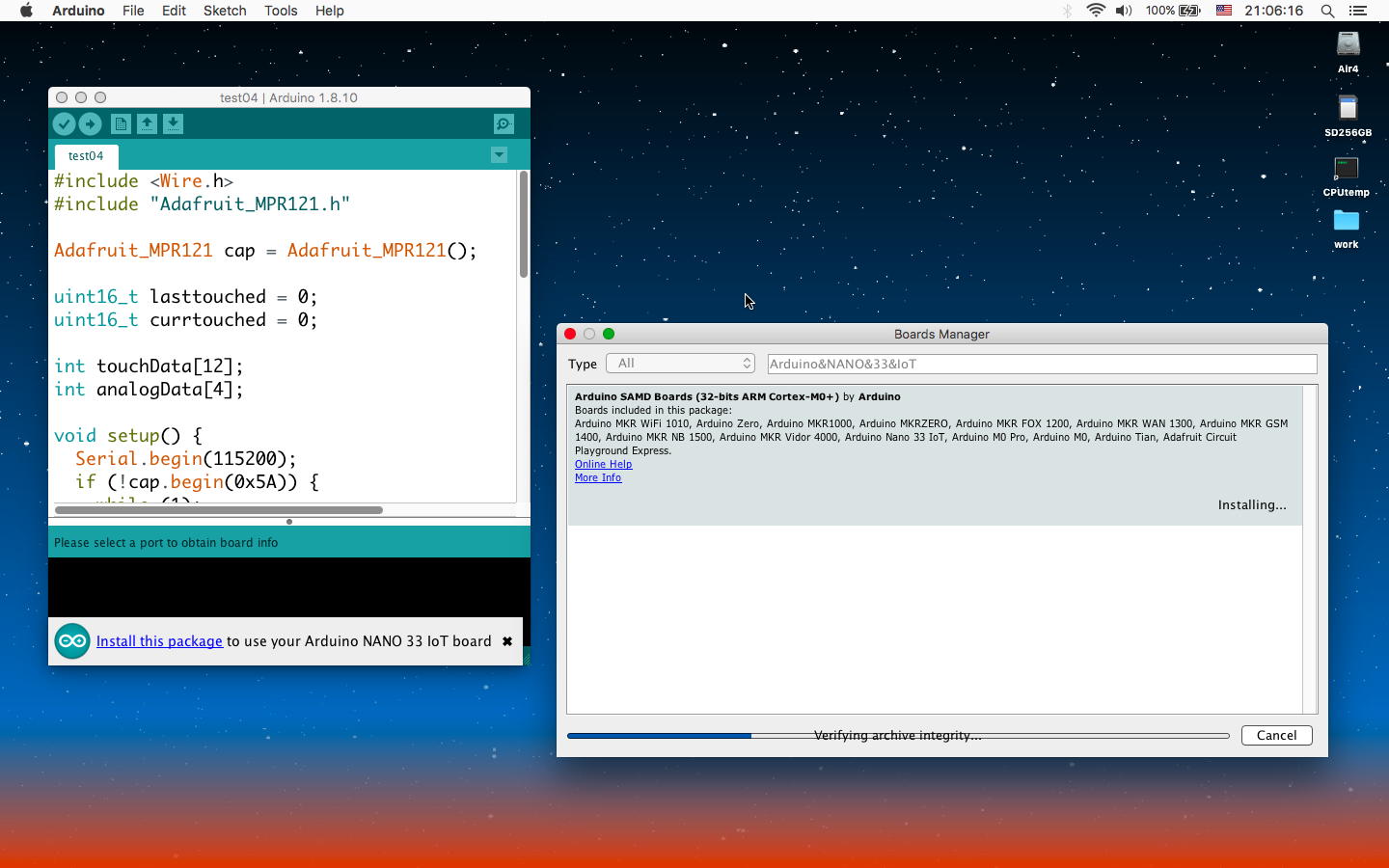Image resolution: width=1389 pixels, height=868 pixels.
Task: Select the test04 sketch tab
Action: (x=86, y=156)
